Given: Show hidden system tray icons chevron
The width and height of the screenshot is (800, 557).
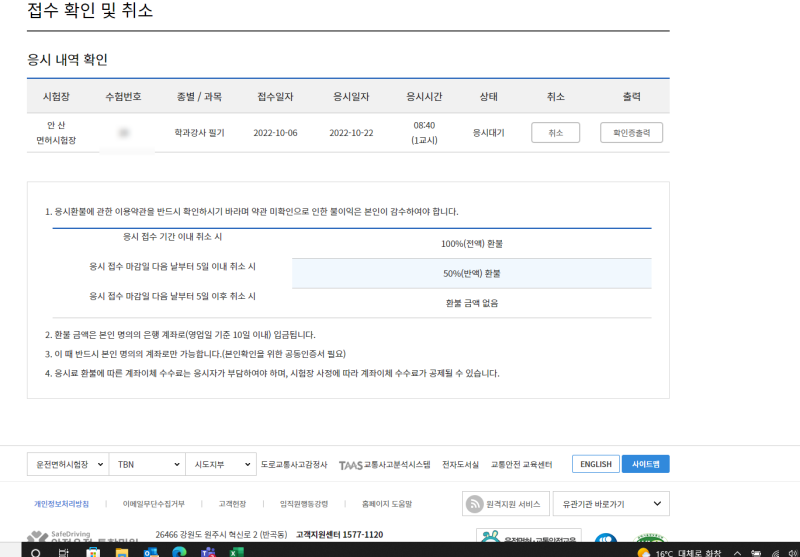Looking at the screenshot, I should 737,553.
